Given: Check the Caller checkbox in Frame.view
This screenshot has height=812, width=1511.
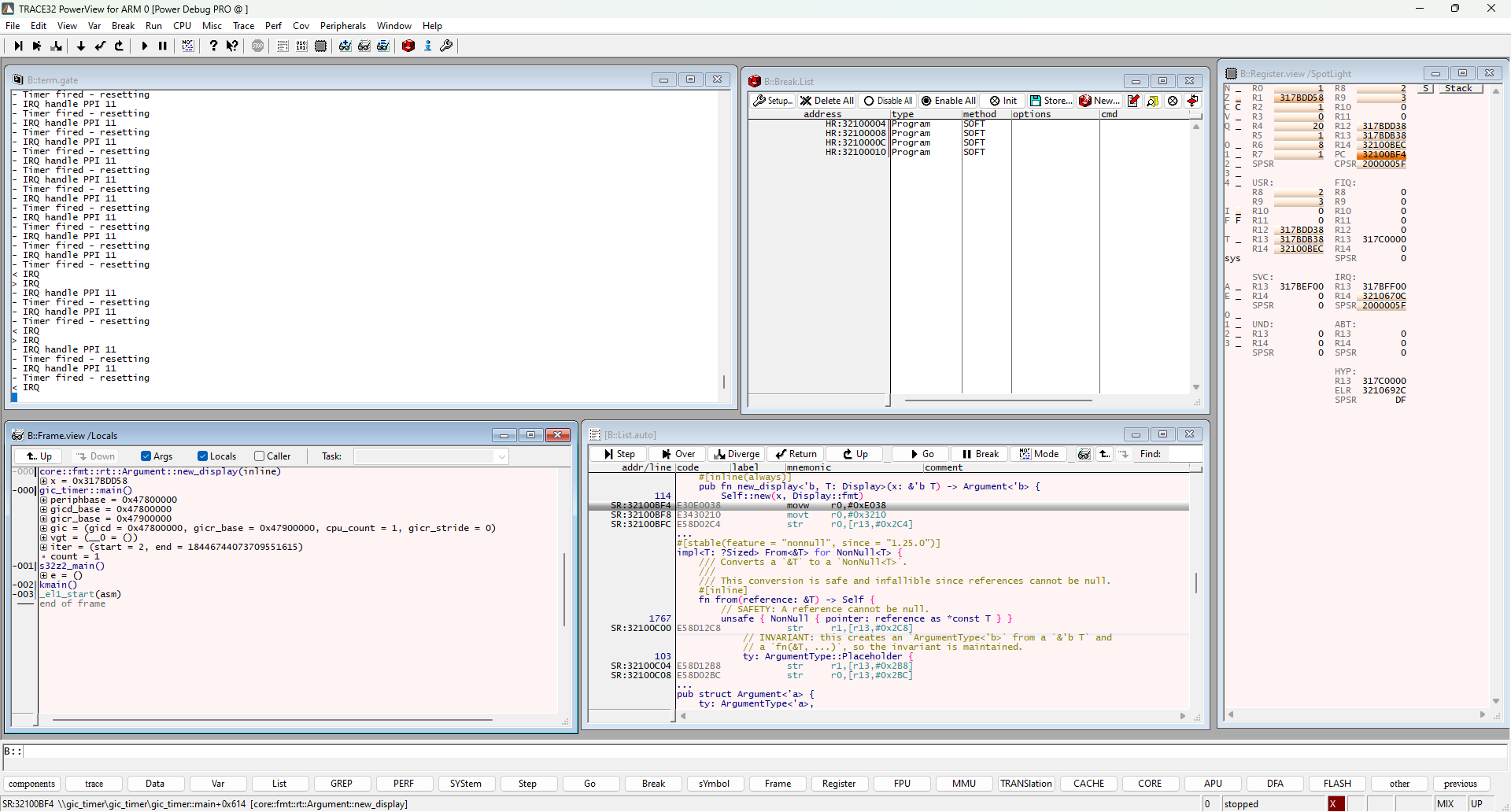Looking at the screenshot, I should click(260, 456).
